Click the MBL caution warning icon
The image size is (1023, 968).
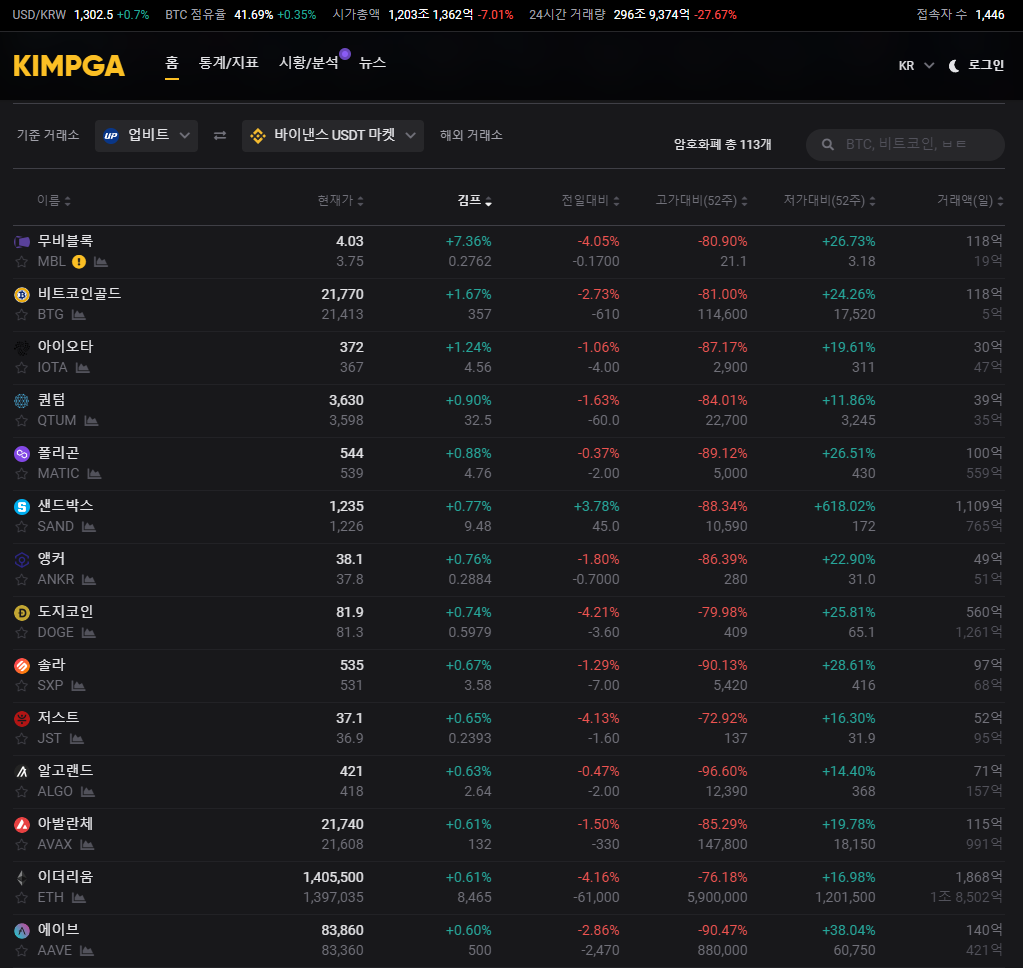pyautogui.click(x=79, y=262)
